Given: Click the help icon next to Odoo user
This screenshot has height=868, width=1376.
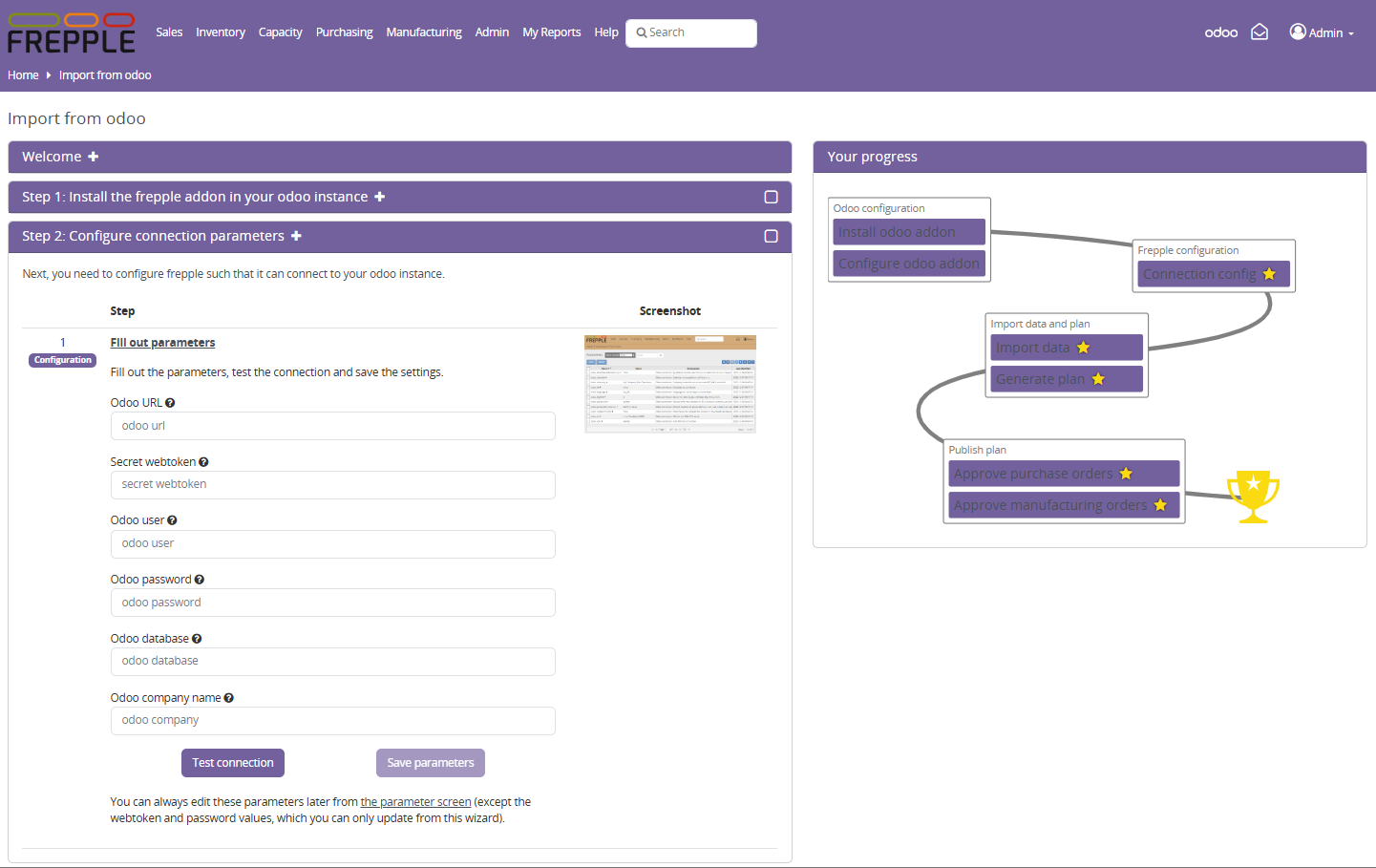Looking at the screenshot, I should [x=172, y=520].
